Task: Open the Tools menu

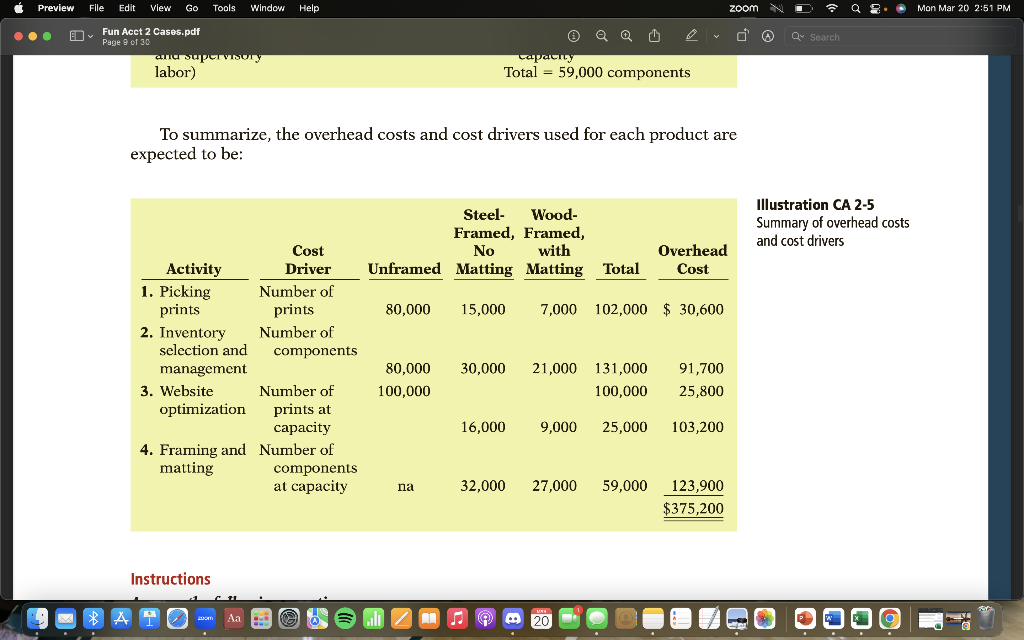Action: coord(224,8)
